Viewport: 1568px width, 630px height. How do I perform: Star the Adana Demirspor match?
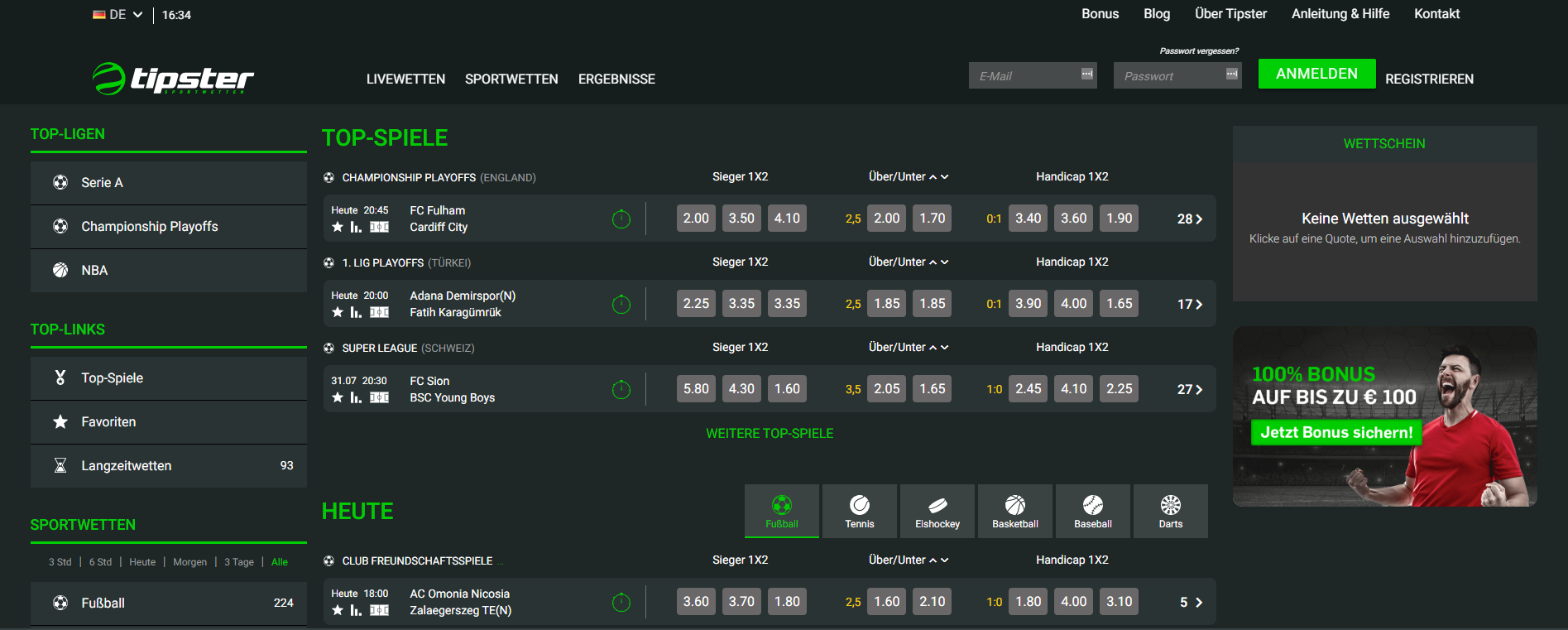coord(338,312)
